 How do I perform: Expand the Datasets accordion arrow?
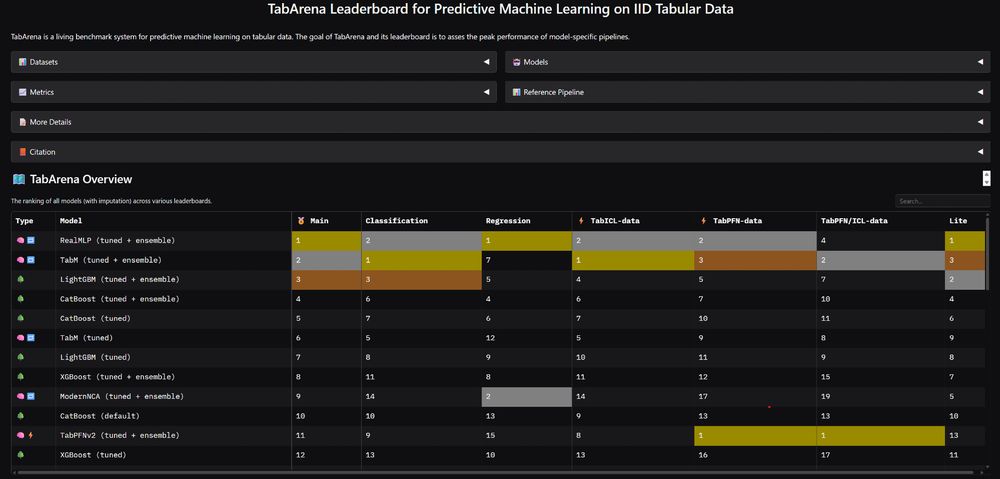click(487, 62)
